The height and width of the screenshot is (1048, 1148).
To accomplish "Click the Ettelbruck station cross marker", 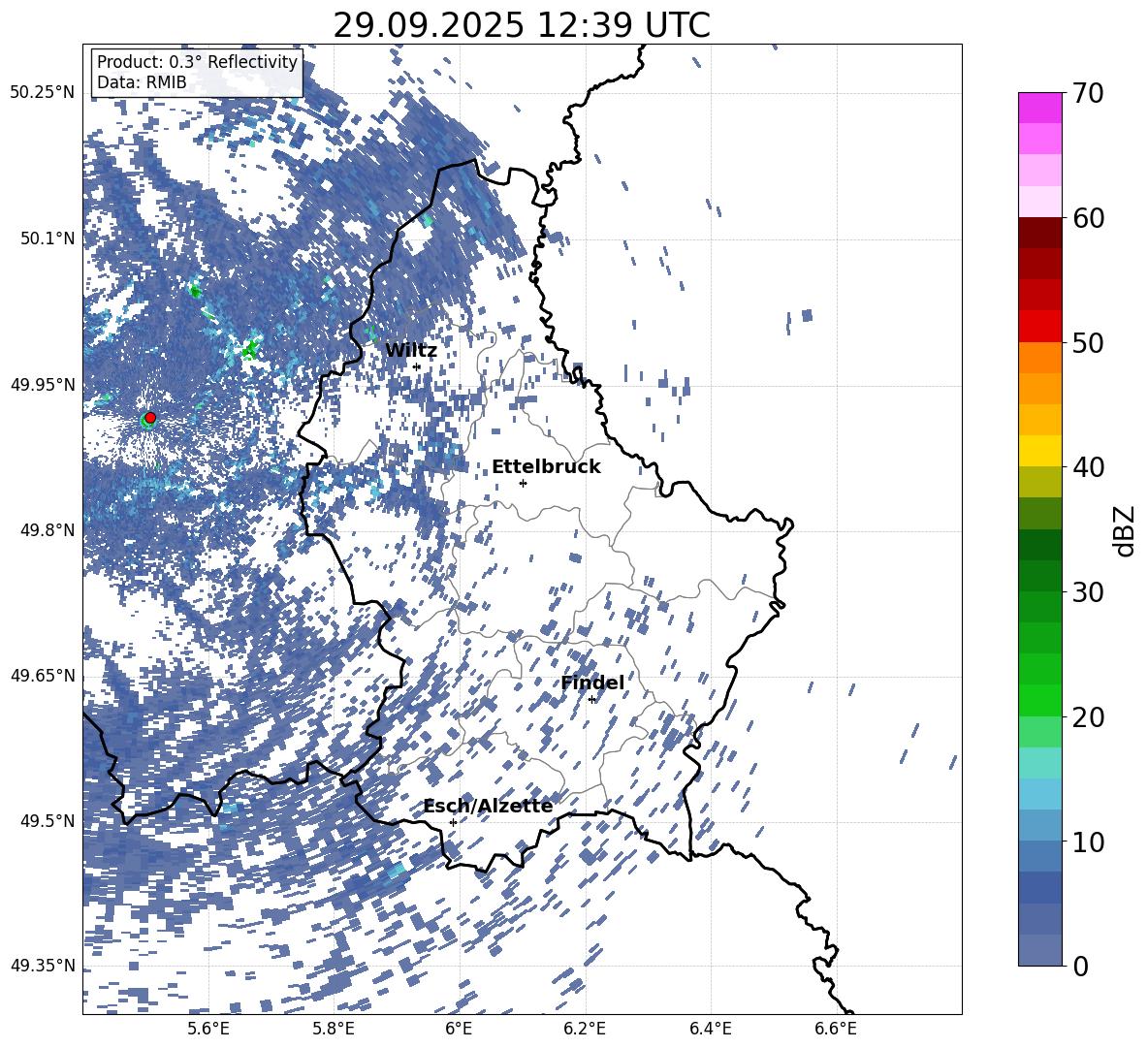I will point(523,483).
